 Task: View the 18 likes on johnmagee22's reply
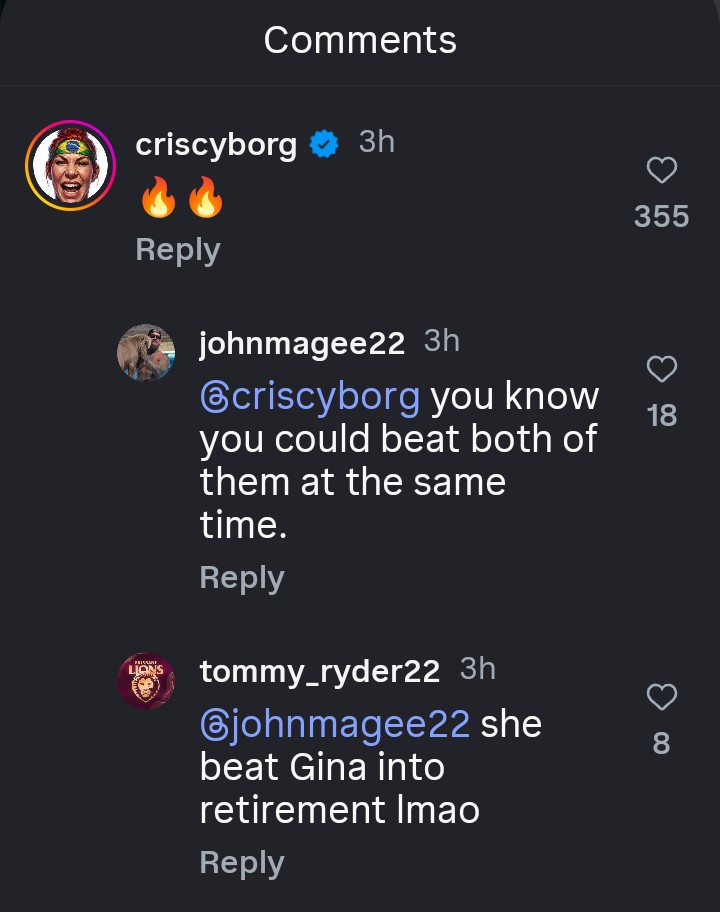[661, 416]
